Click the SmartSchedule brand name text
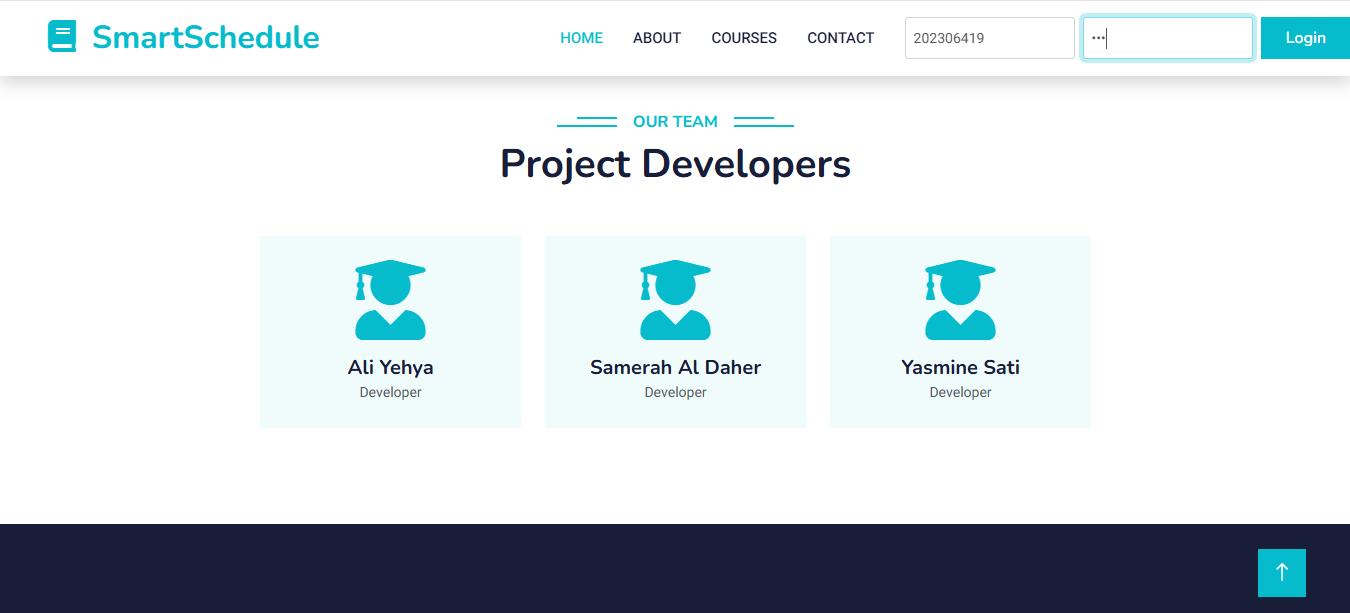The image size is (1350, 613). [205, 37]
